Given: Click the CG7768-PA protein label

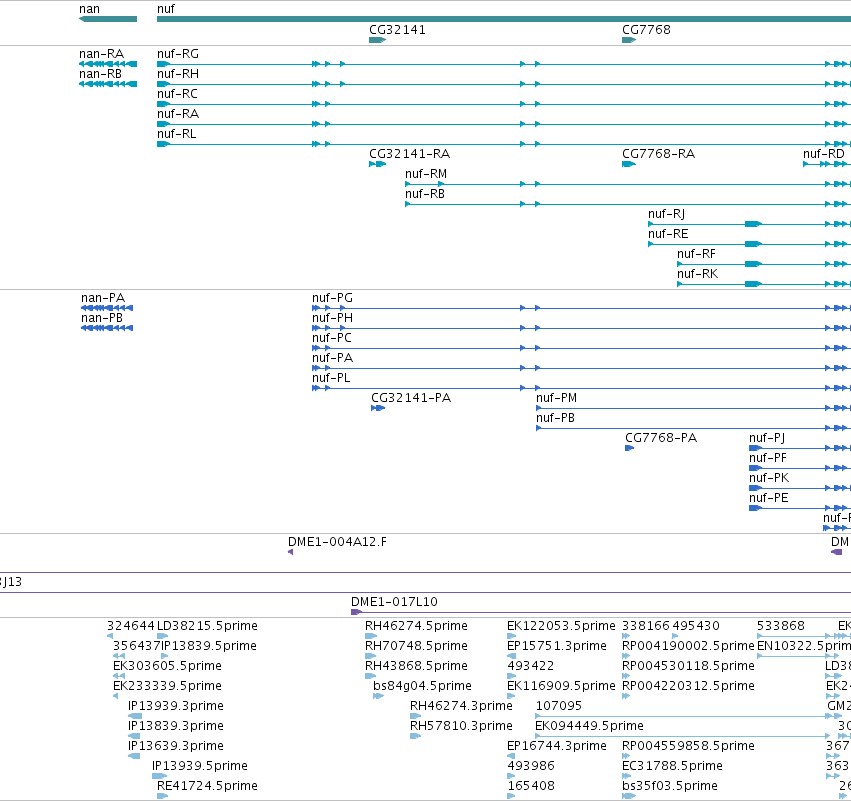Looking at the screenshot, I should coord(661,438).
